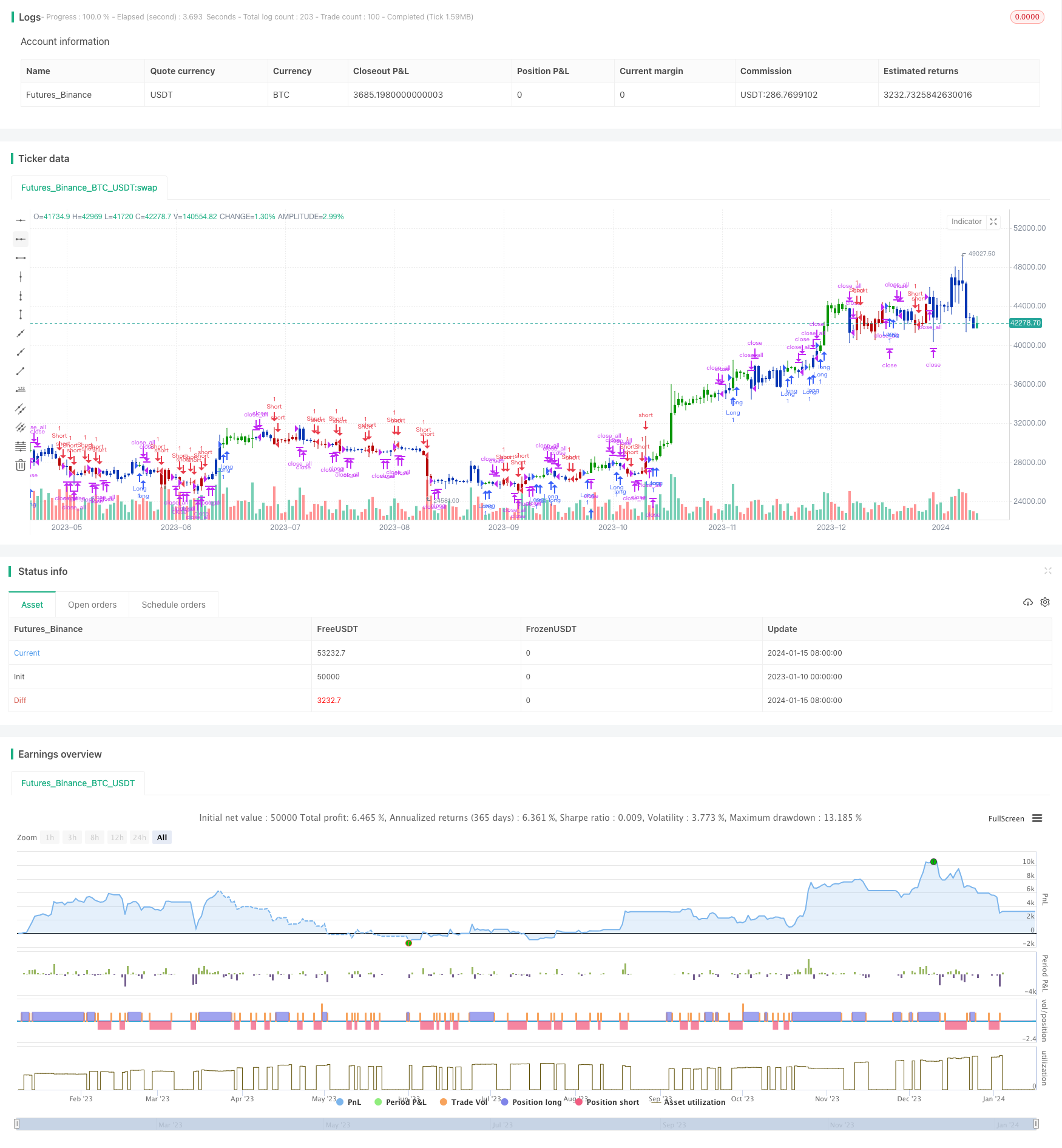
Task: Click the right handle of range navigator
Action: tap(1037, 1124)
